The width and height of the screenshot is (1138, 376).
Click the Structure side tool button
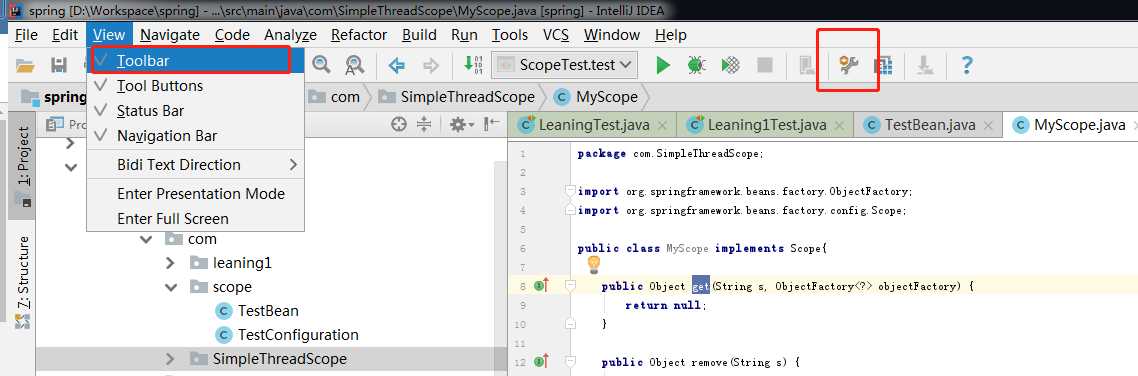22,281
